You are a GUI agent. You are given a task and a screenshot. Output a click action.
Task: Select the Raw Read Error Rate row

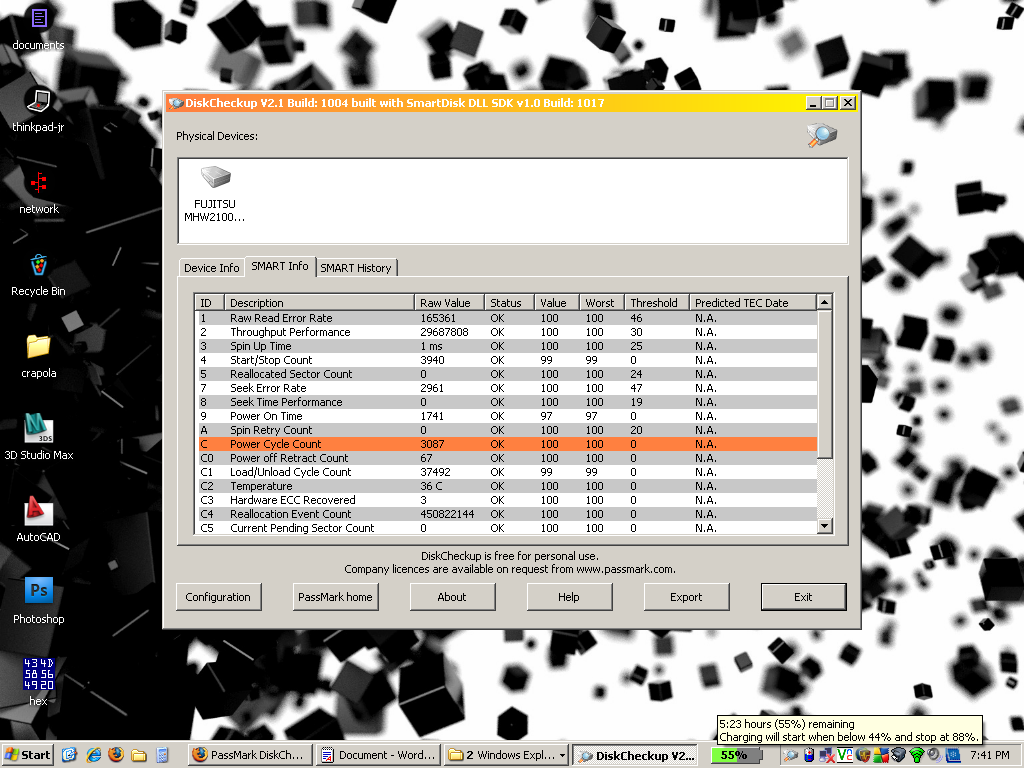[507, 318]
